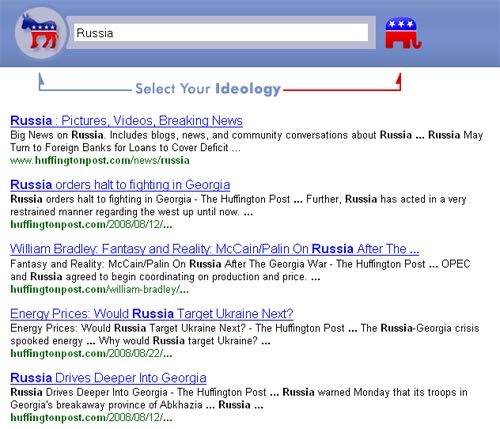Open "Russia : Pictures, Videos, Breaking News" result
Screen dimensions: 500x429
point(126,120)
